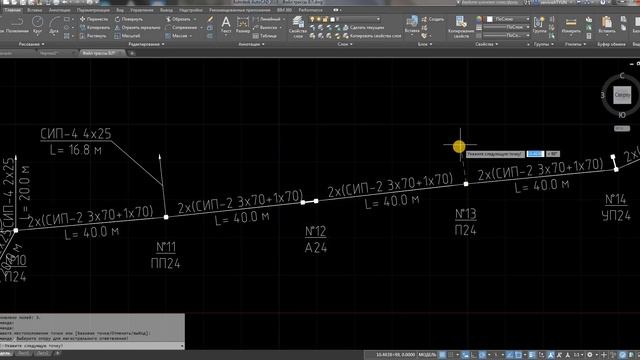Toggle object snap in status bar
Viewport: 640px width, 360px height.
pyautogui.click(x=518, y=355)
